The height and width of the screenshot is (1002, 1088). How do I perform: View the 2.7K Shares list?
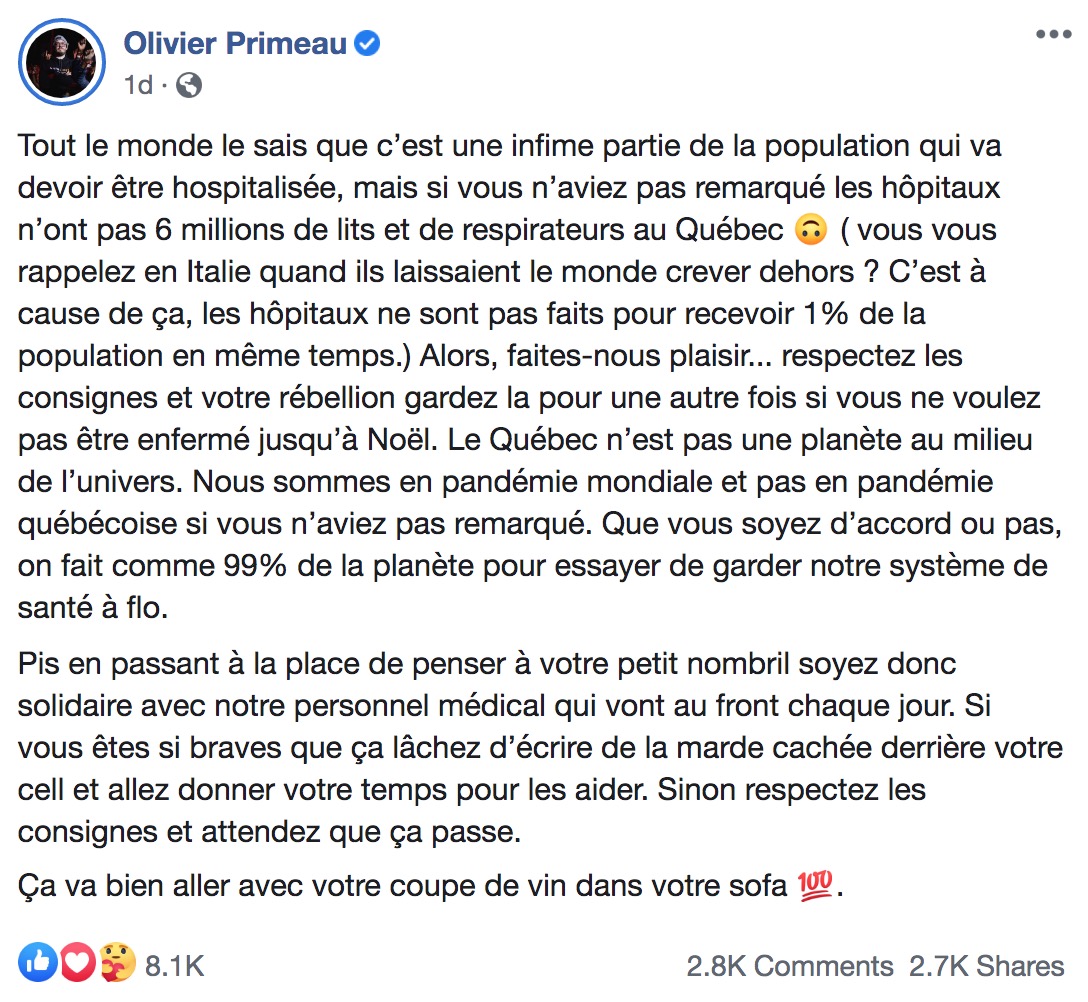[x=987, y=966]
